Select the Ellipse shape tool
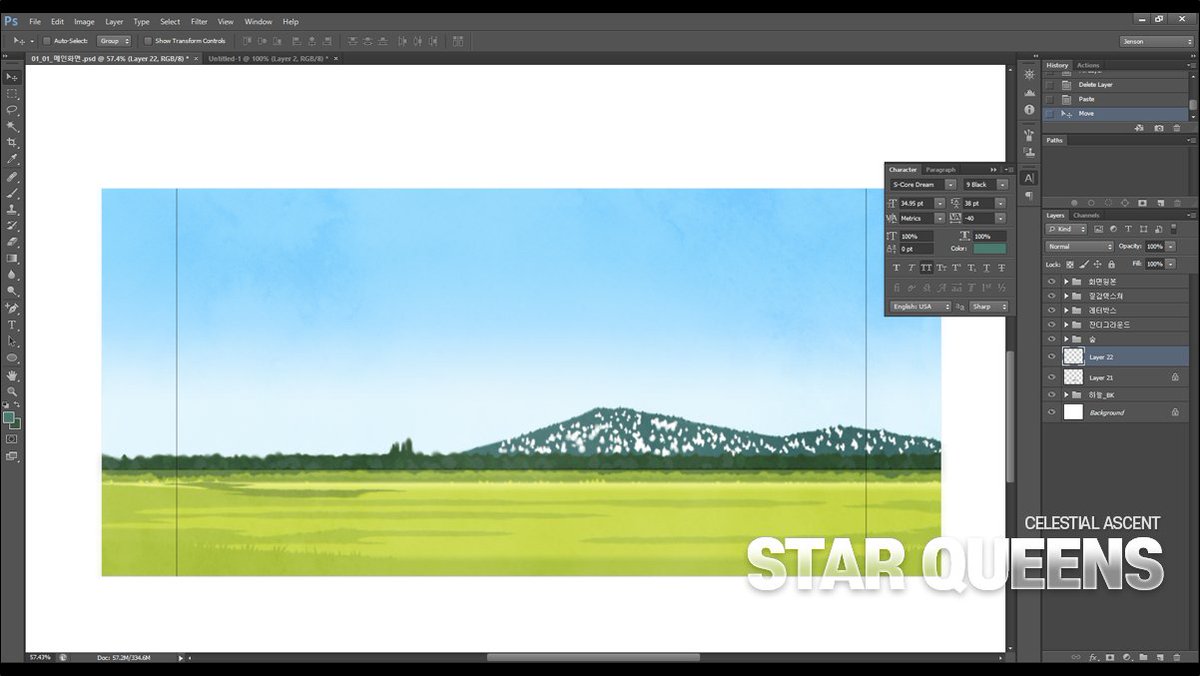The image size is (1200, 676). [x=12, y=357]
